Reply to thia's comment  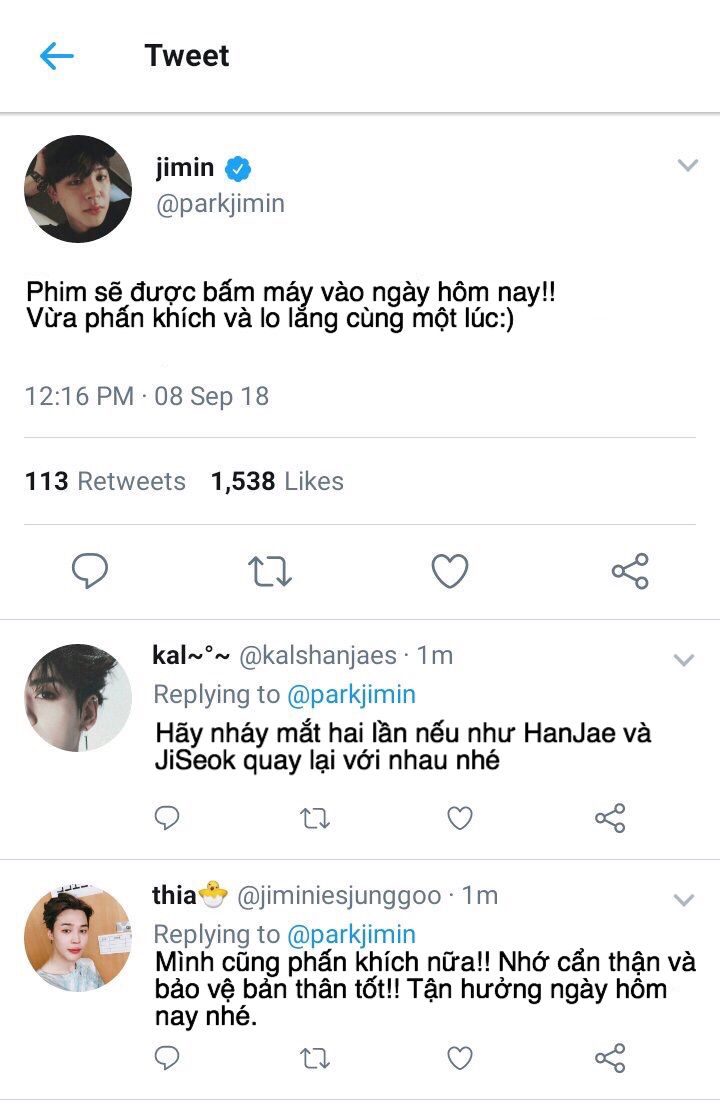(168, 1058)
